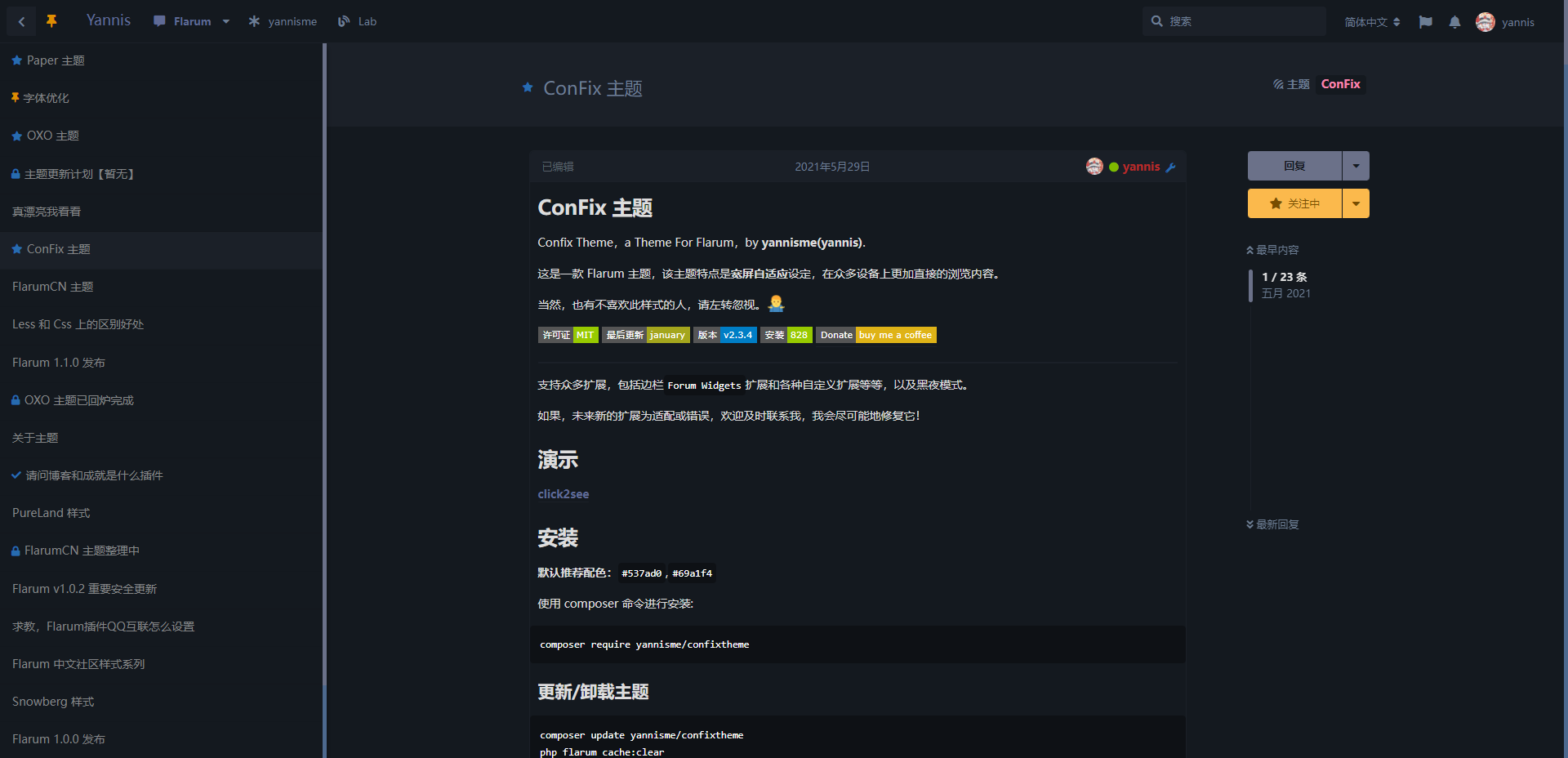This screenshot has height=758, width=1568.
Task: Open the Flarum 1.0.0 发布 discussion
Action: tap(161, 739)
